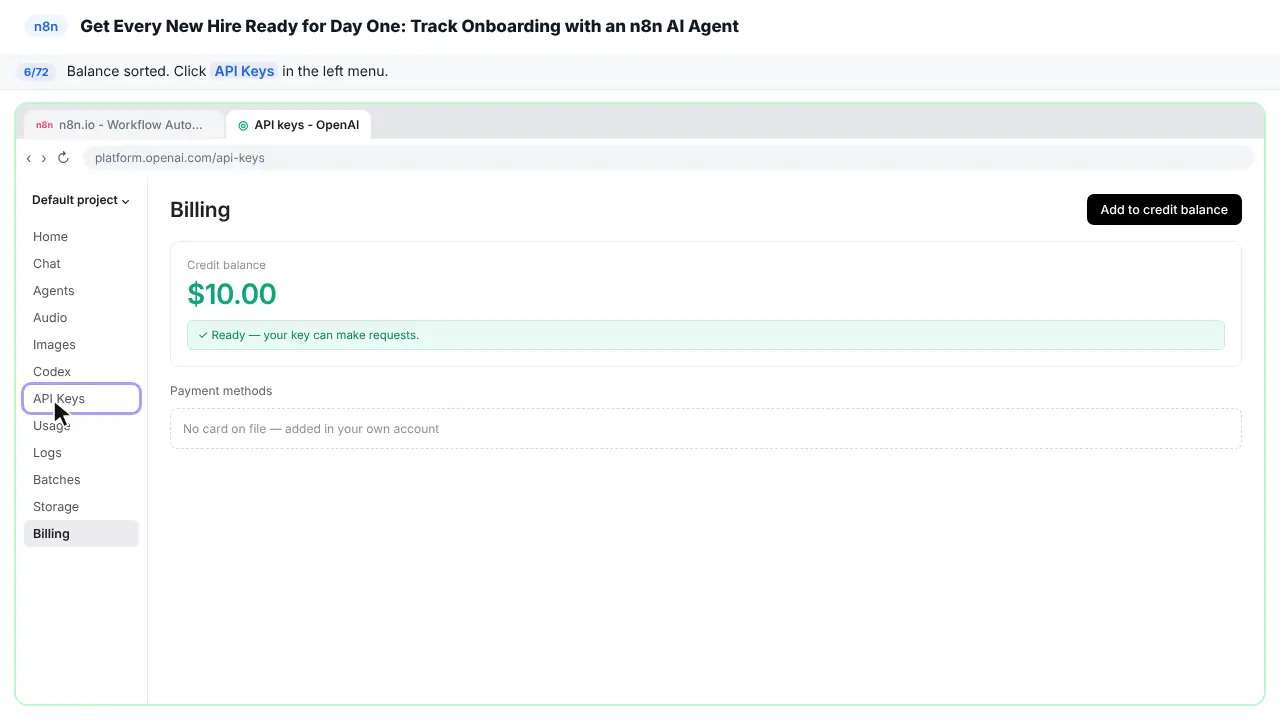Image resolution: width=1280 pixels, height=720 pixels.
Task: Click the OpenAI favicon on the active tab
Action: [x=243, y=125]
